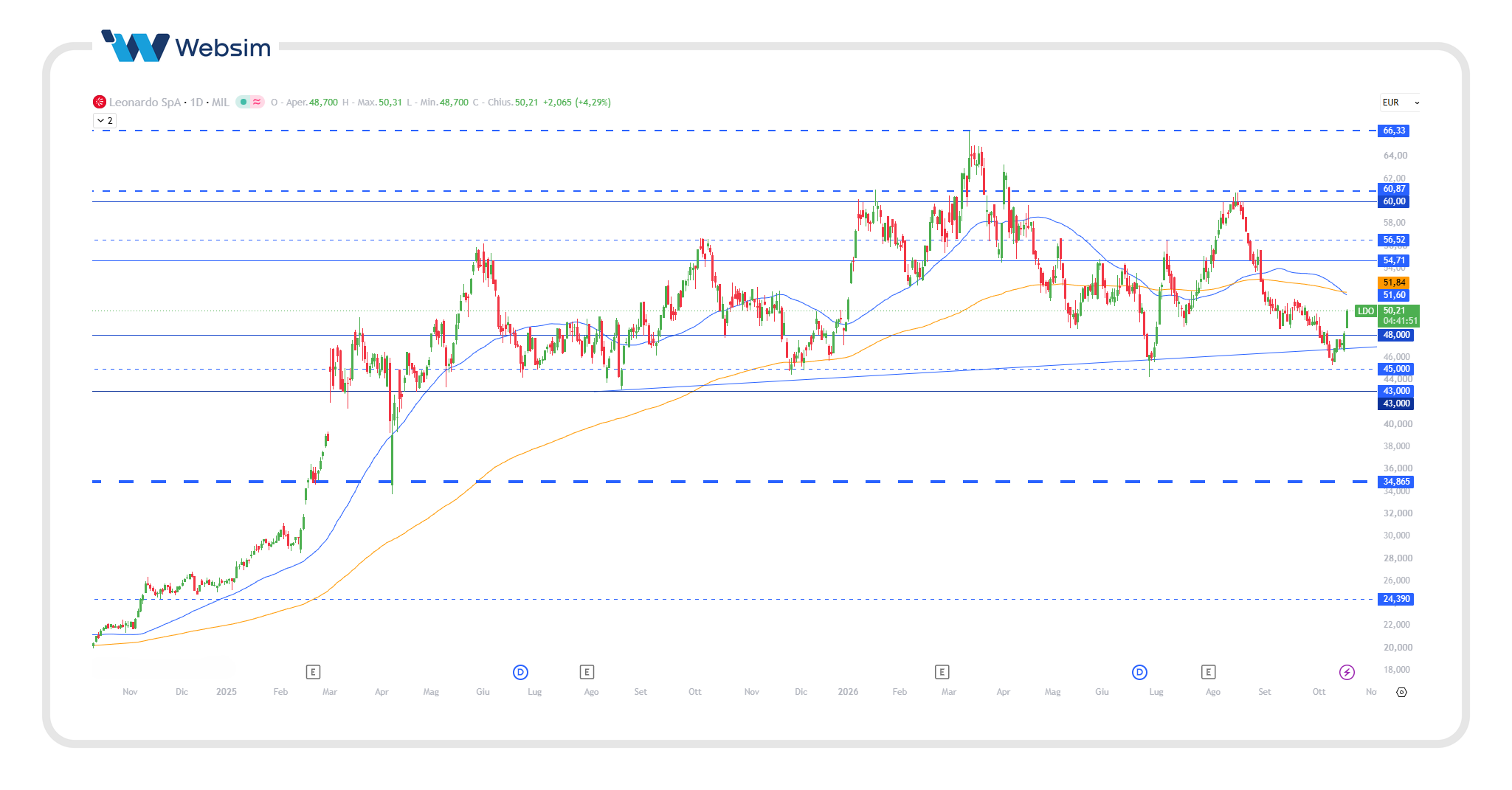
Task: Select the 45,000 price level label
Action: [1396, 369]
